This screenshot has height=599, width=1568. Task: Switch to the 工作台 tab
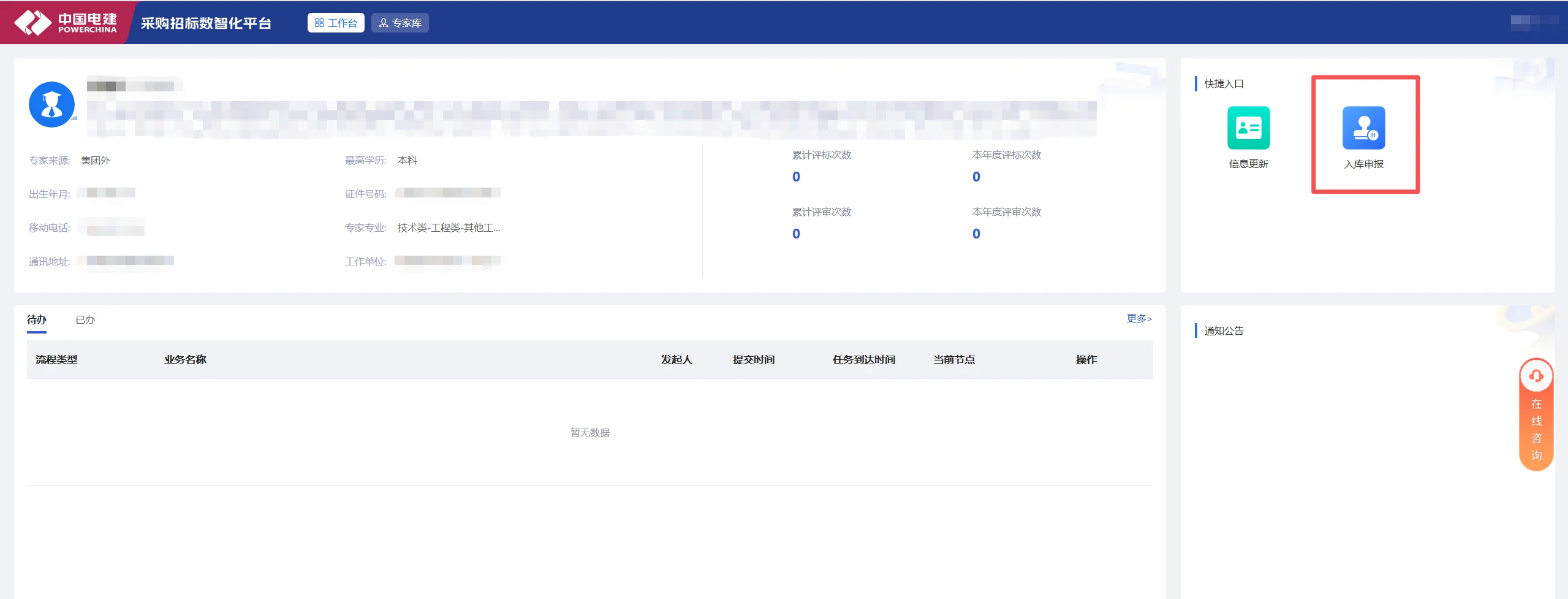tap(336, 23)
